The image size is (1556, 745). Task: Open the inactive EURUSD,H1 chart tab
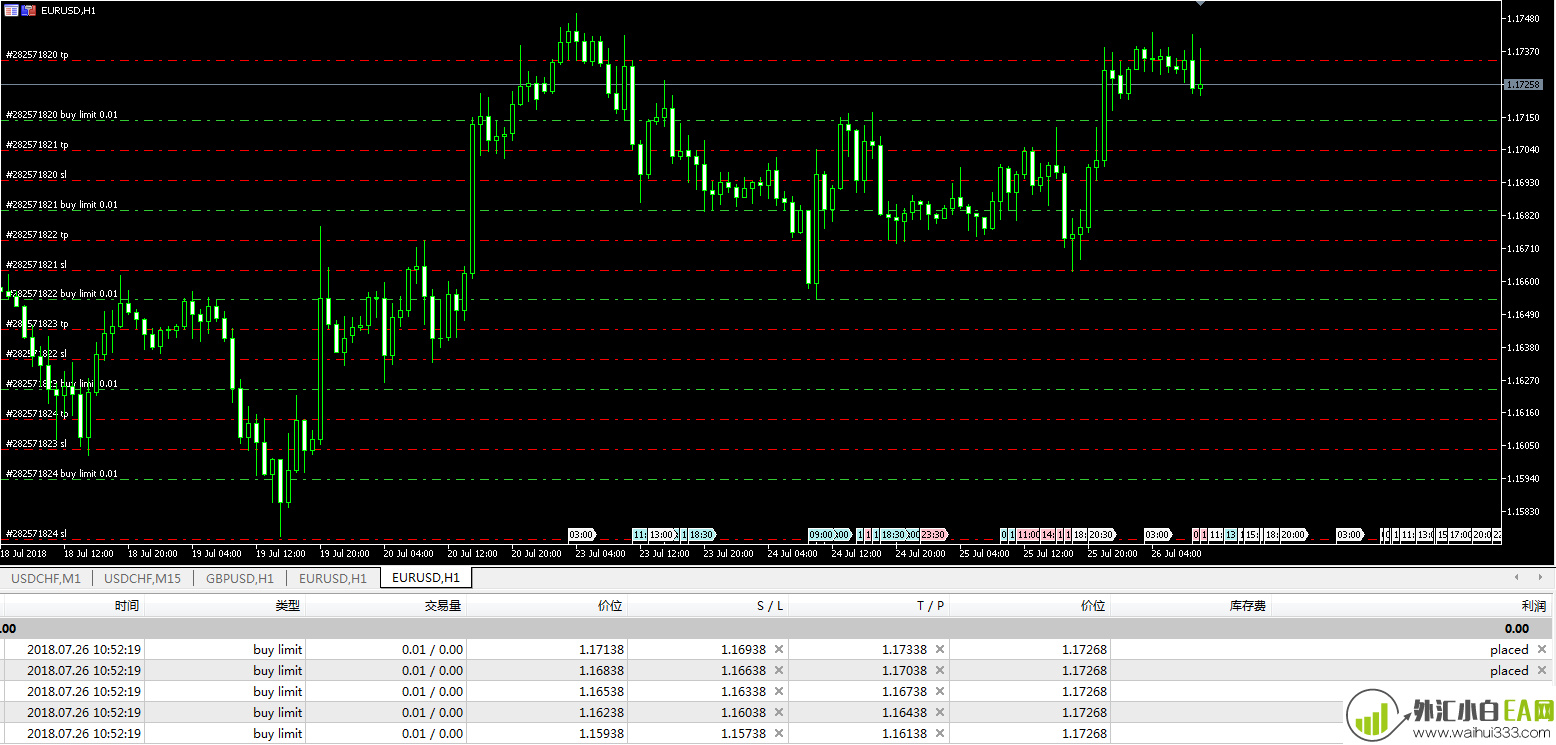(x=333, y=578)
